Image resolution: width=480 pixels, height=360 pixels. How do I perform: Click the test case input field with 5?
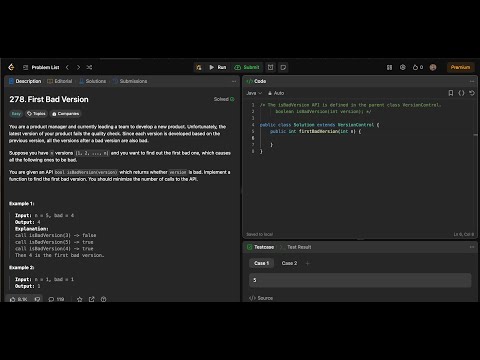[360, 280]
